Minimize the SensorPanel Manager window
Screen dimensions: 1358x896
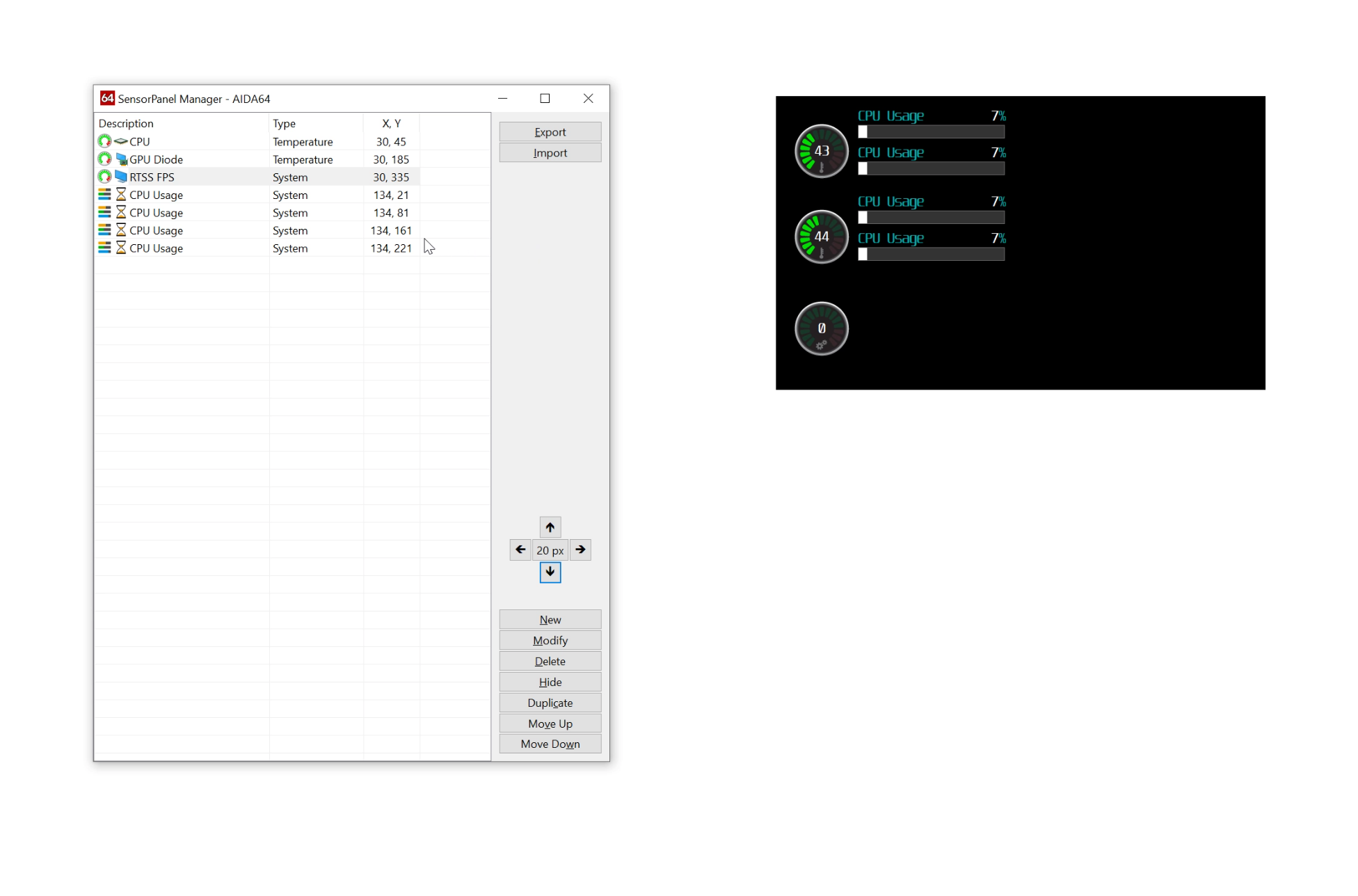click(503, 99)
